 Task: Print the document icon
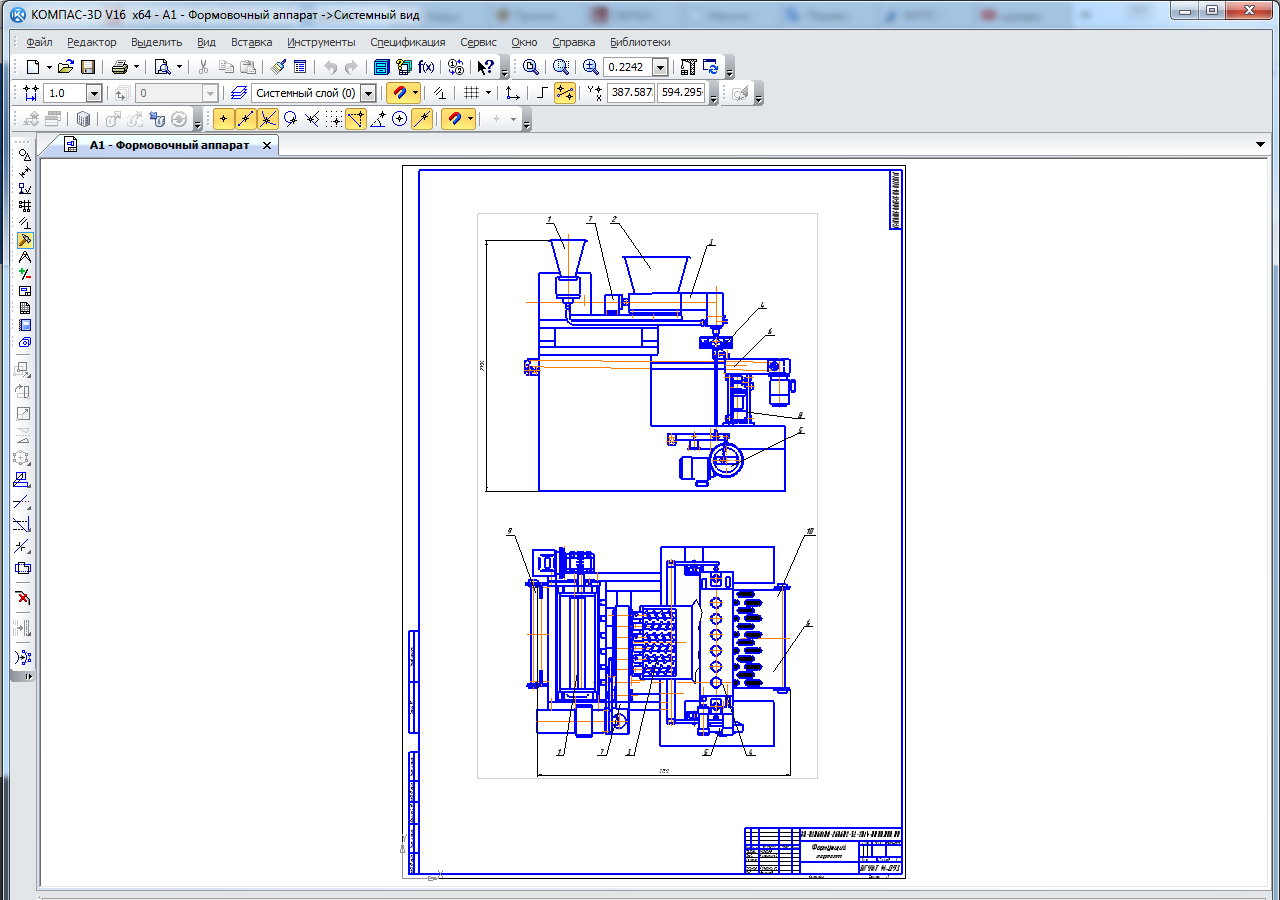[x=120, y=67]
